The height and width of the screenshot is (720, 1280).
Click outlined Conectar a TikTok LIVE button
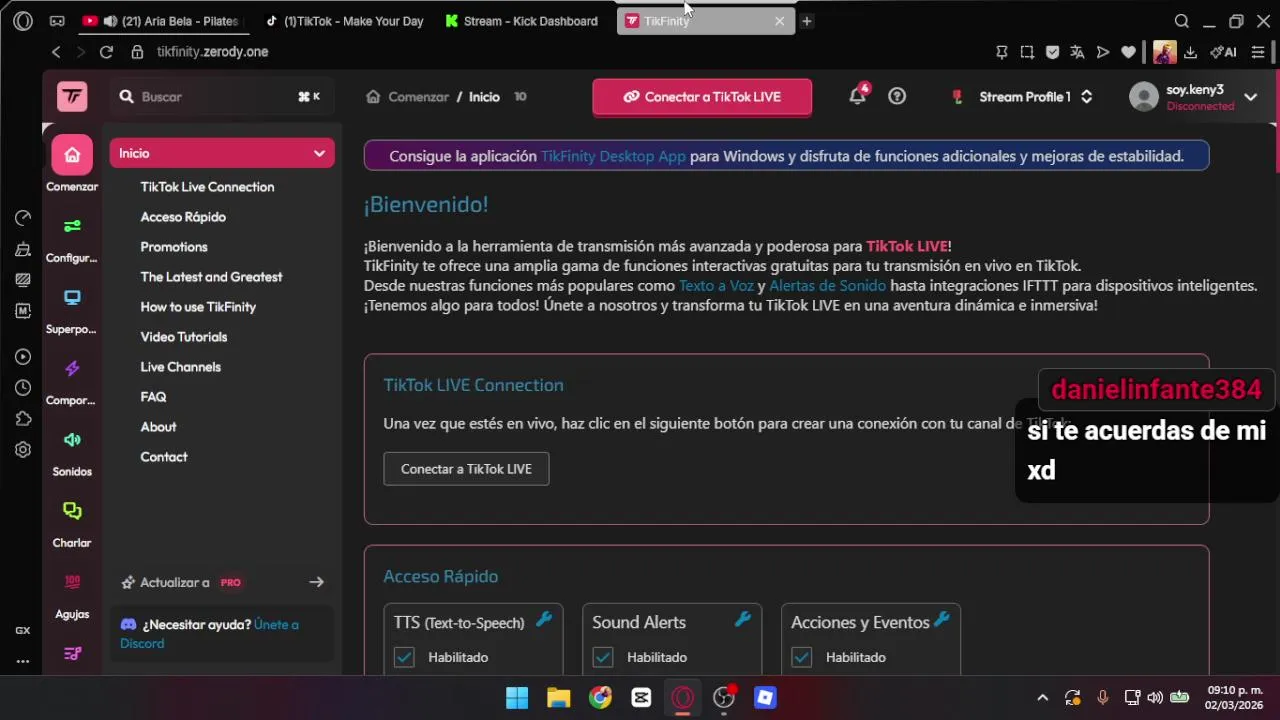pyautogui.click(x=466, y=469)
